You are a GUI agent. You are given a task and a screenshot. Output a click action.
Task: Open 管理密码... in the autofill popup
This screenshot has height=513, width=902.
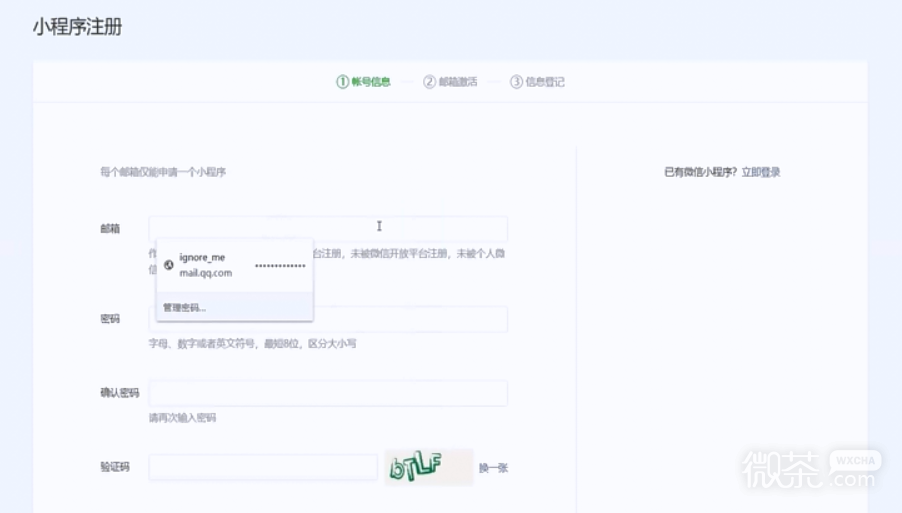click(185, 308)
